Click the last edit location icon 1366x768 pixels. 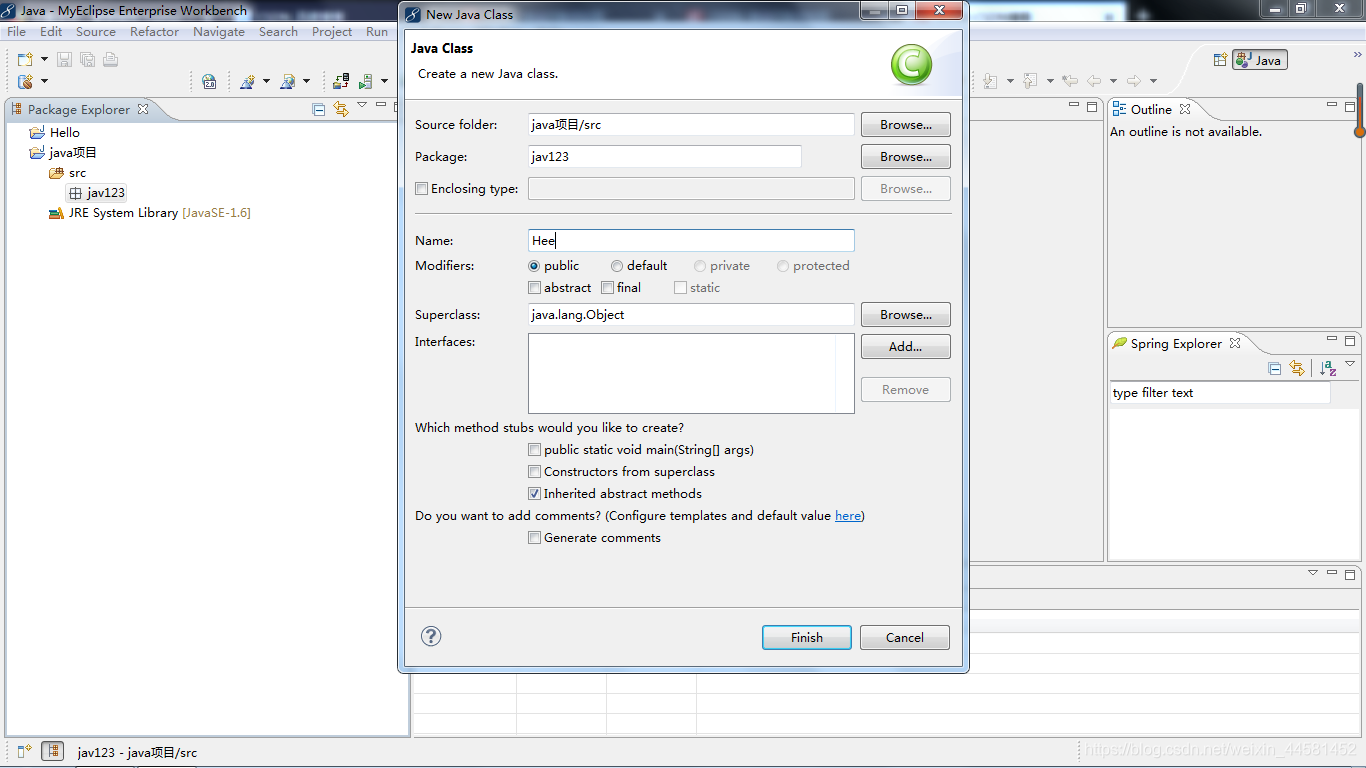1070,81
